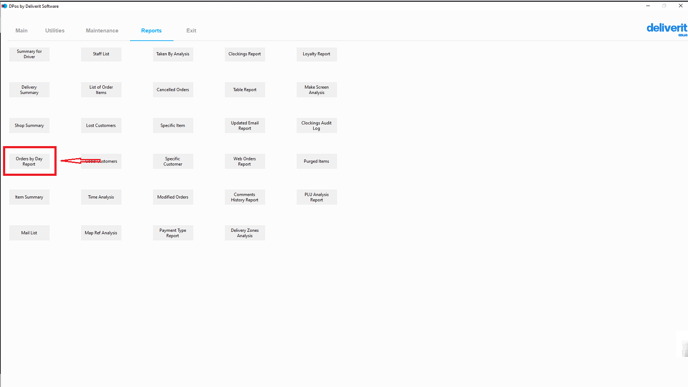688x387 pixels.
Task: Open Summary for Driver report
Action: click(29, 54)
